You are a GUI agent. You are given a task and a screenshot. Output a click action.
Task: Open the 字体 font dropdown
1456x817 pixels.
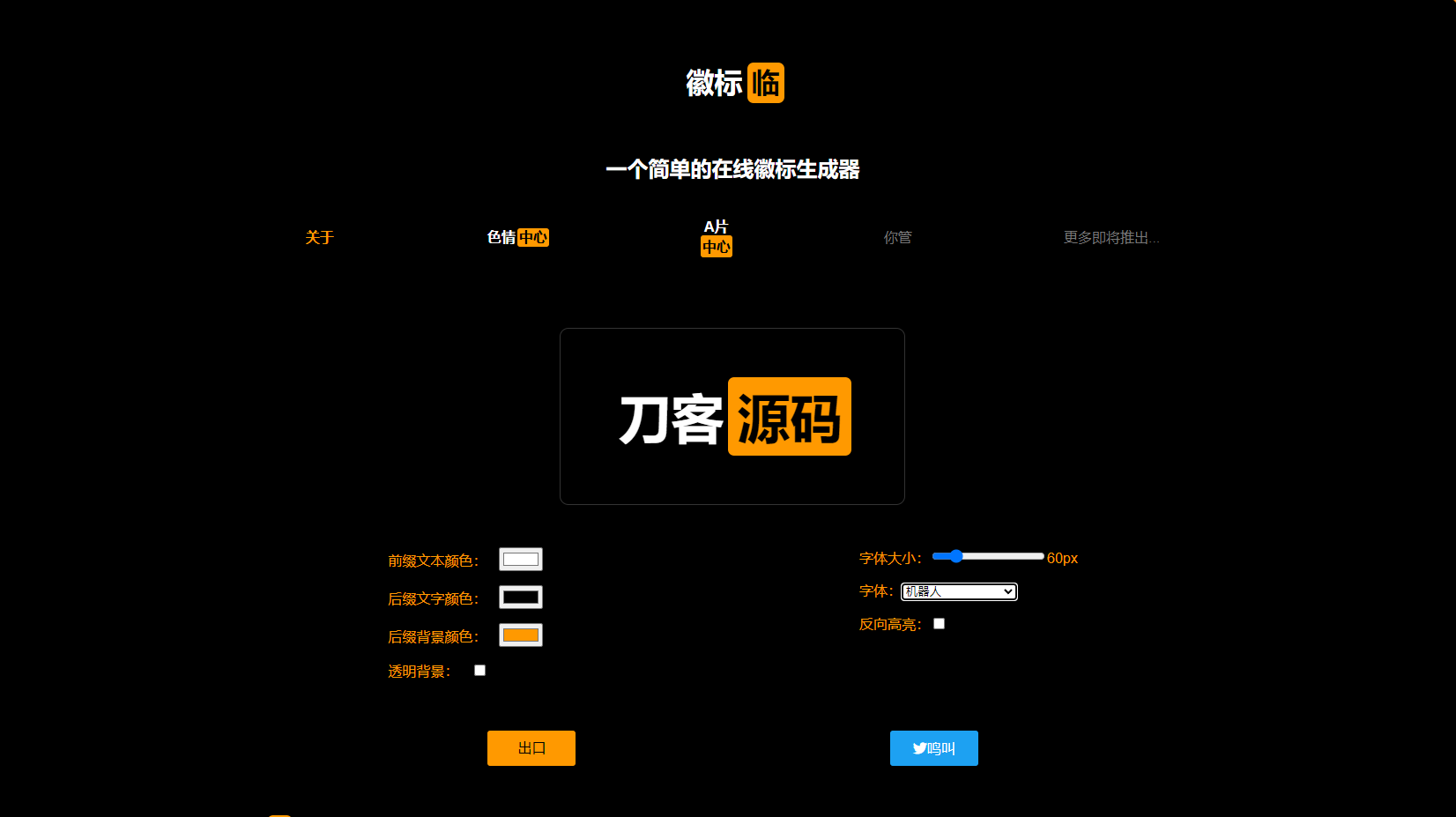coord(959,591)
